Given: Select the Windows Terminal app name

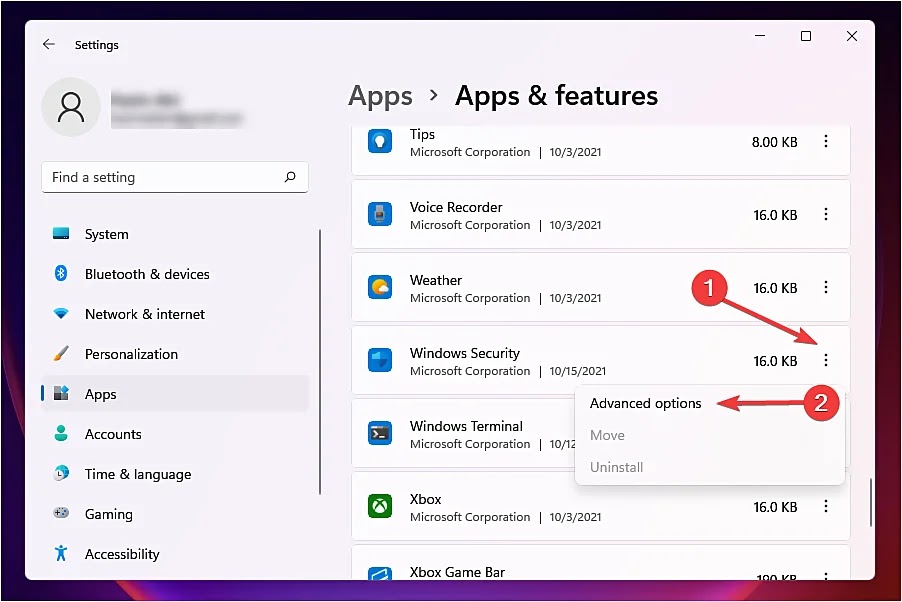Looking at the screenshot, I should [466, 426].
